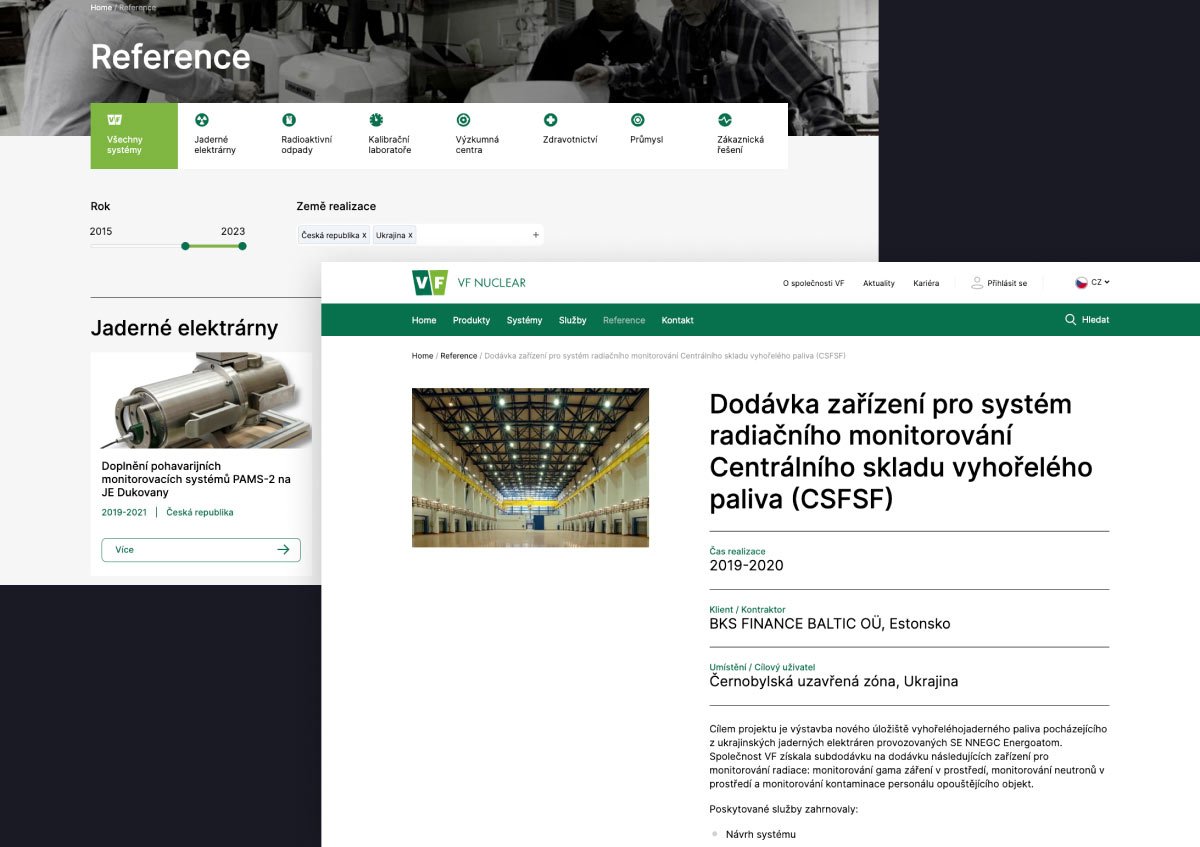Remove the Česká republika filter tag

point(364,236)
